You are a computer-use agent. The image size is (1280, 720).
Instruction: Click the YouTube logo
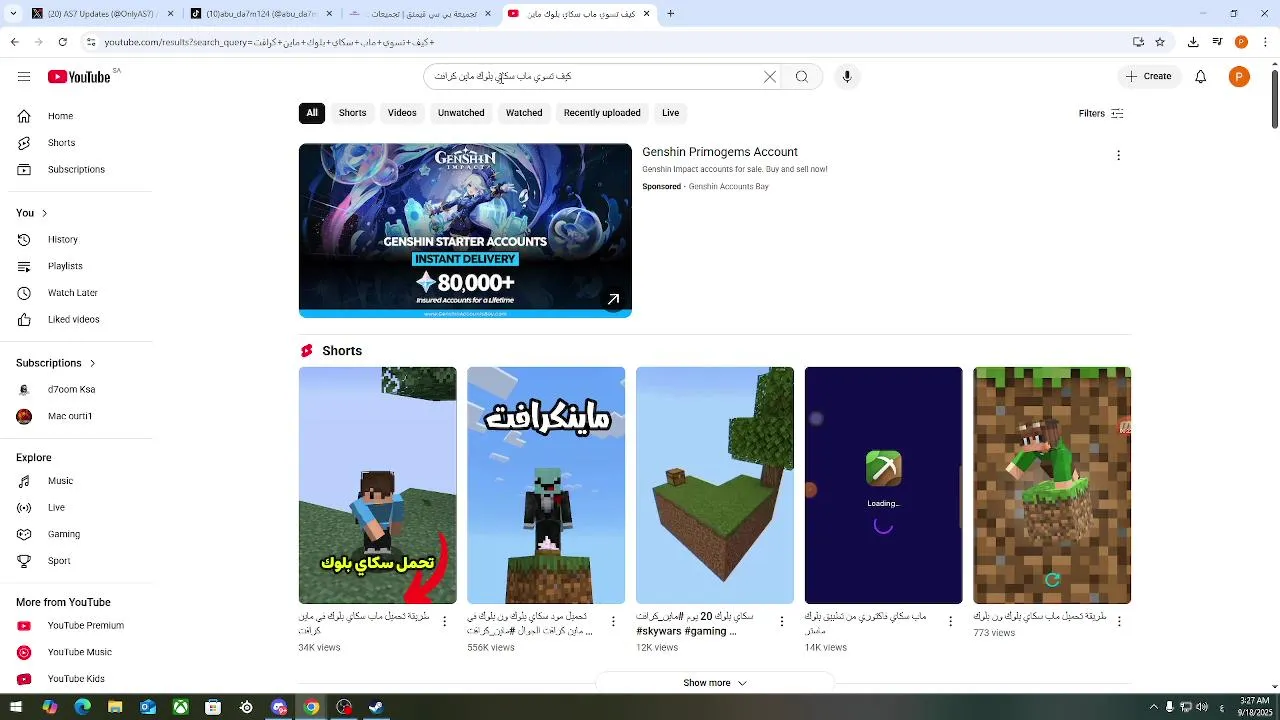[80, 77]
